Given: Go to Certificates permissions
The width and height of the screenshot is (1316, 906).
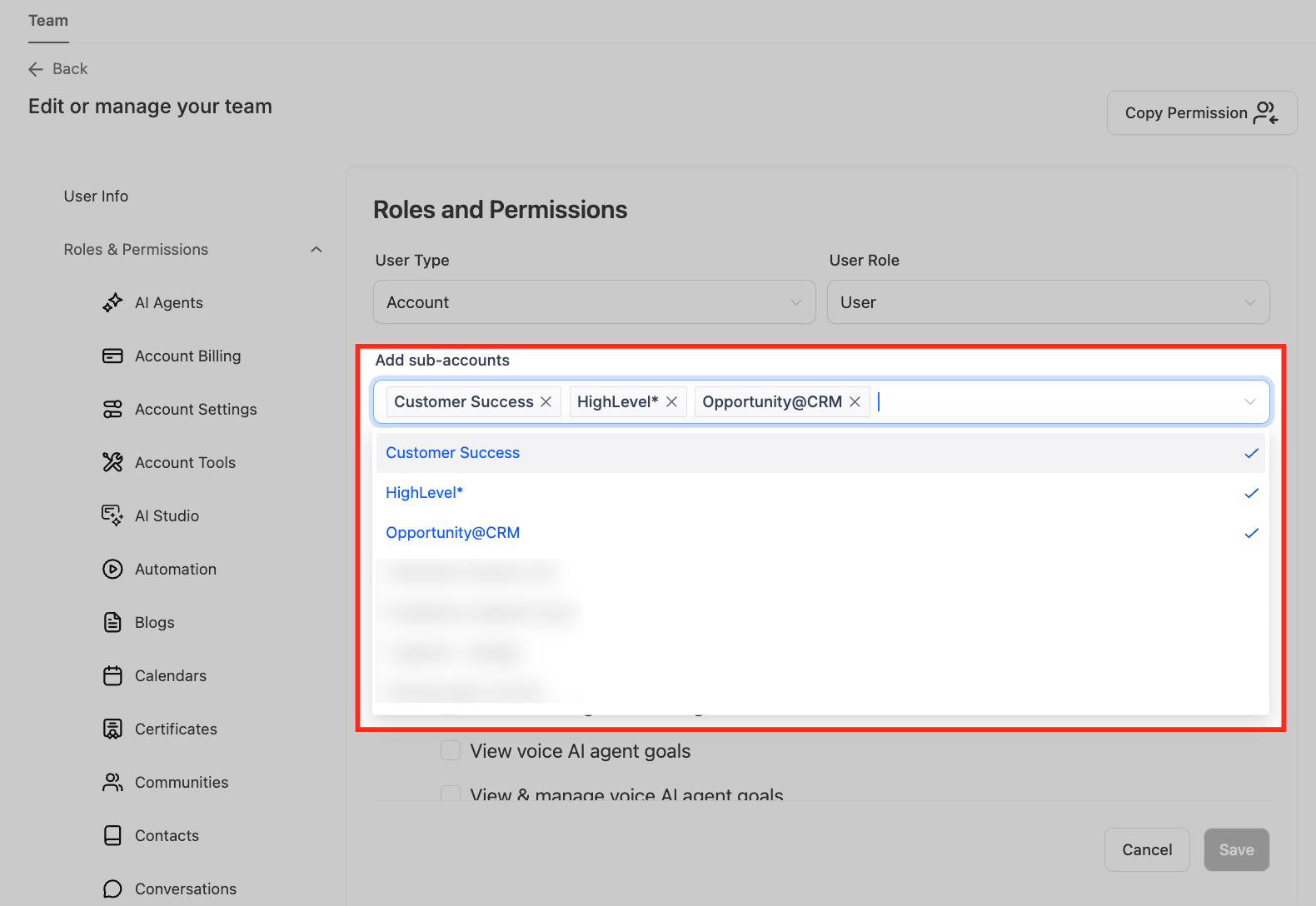Looking at the screenshot, I should (176, 729).
